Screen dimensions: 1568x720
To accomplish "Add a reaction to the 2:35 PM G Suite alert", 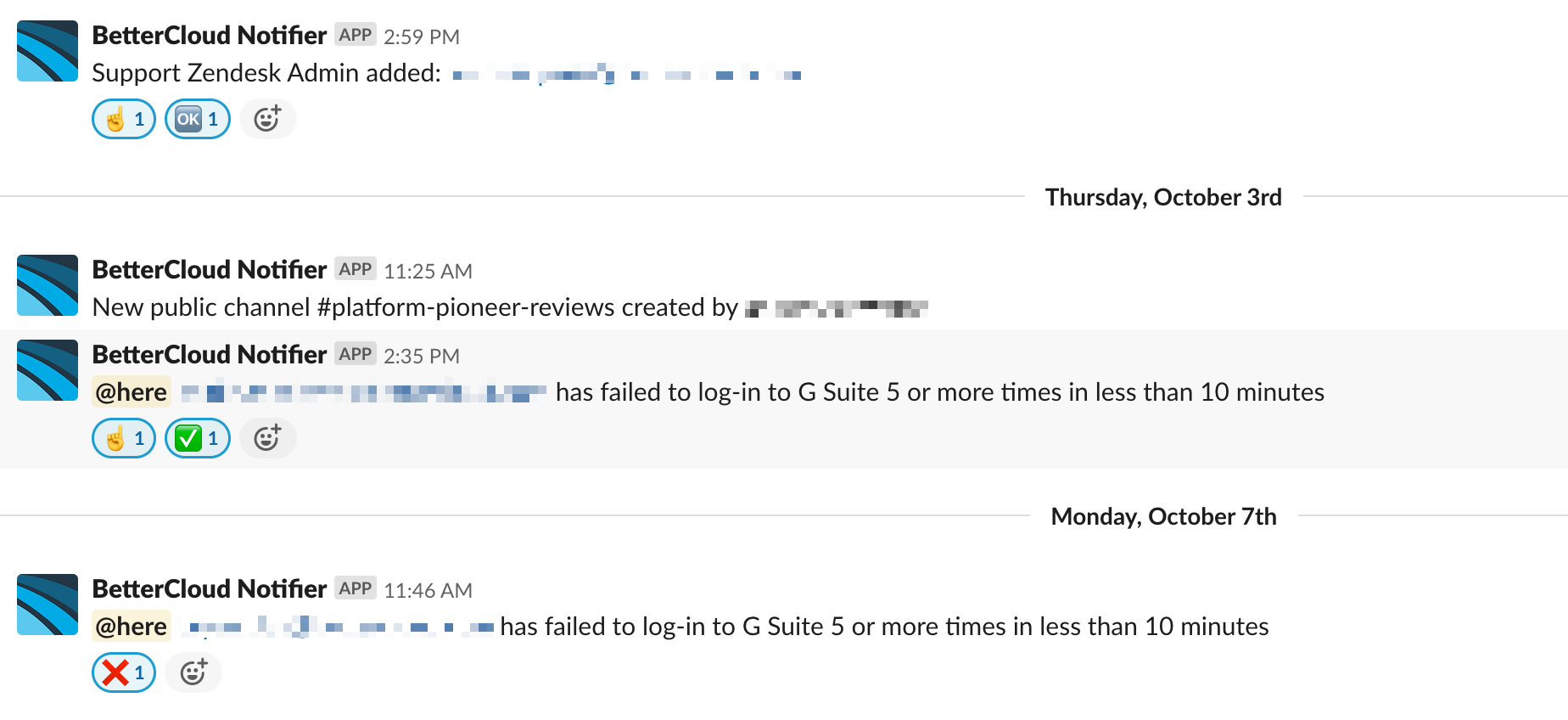I will [x=267, y=438].
